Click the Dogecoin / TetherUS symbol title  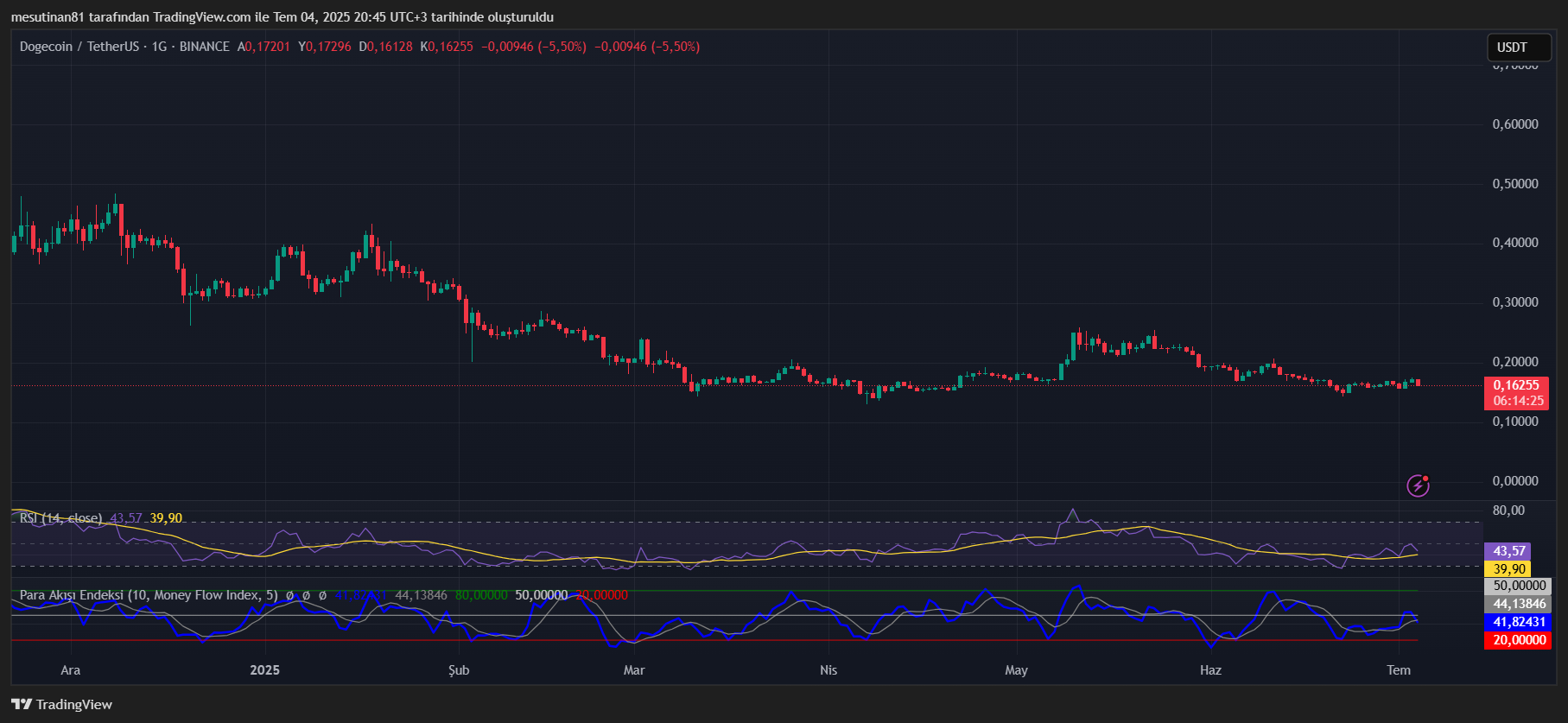79,47
